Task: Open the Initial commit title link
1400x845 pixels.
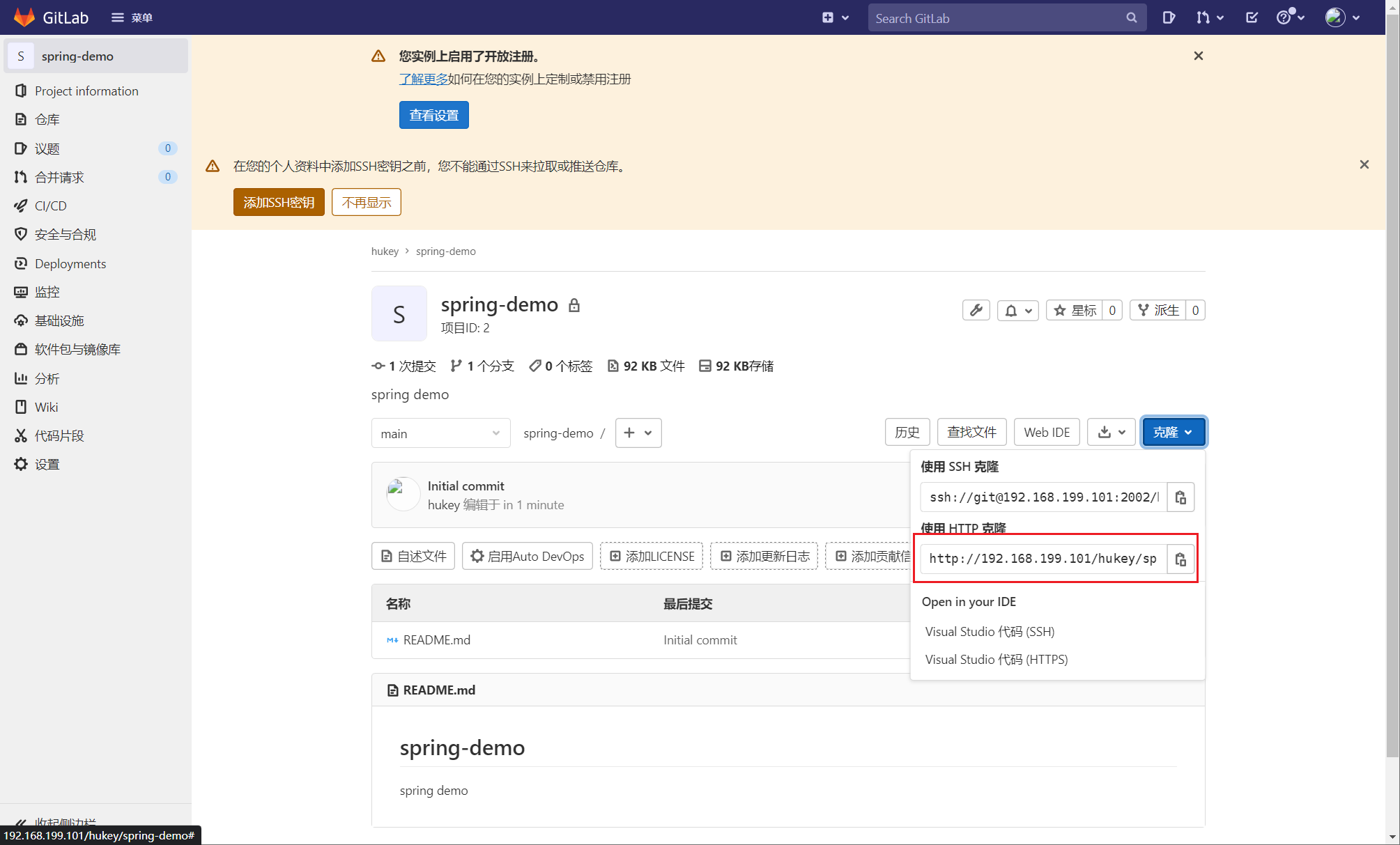Action: tap(466, 486)
